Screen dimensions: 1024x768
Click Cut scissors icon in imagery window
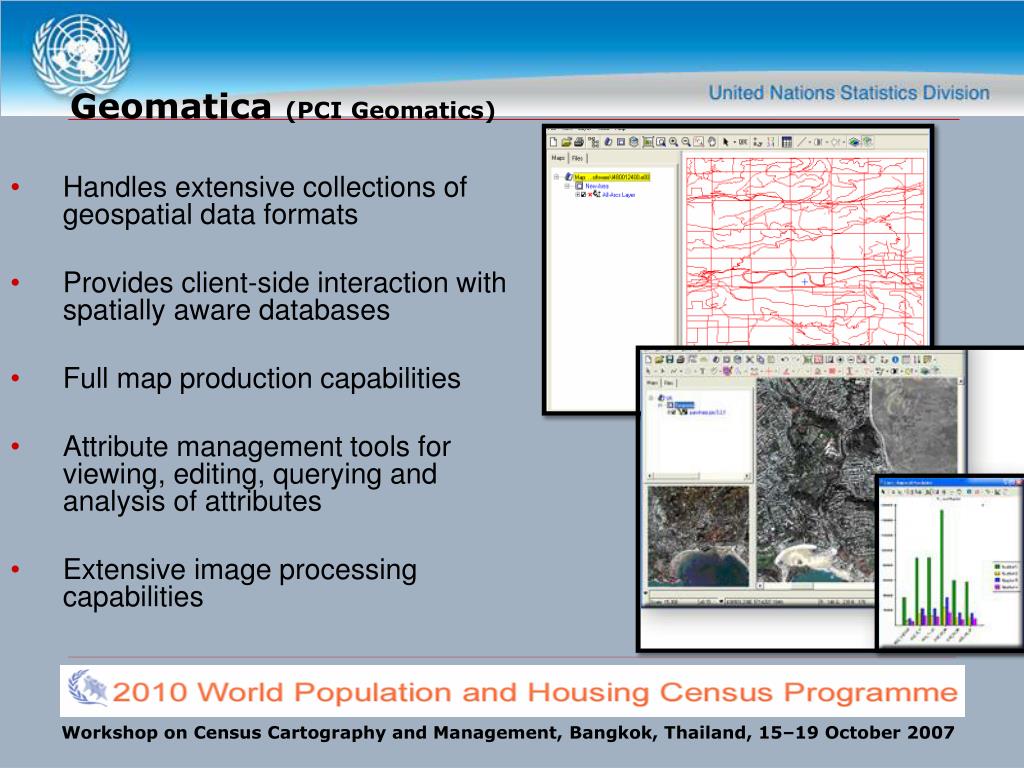point(749,359)
